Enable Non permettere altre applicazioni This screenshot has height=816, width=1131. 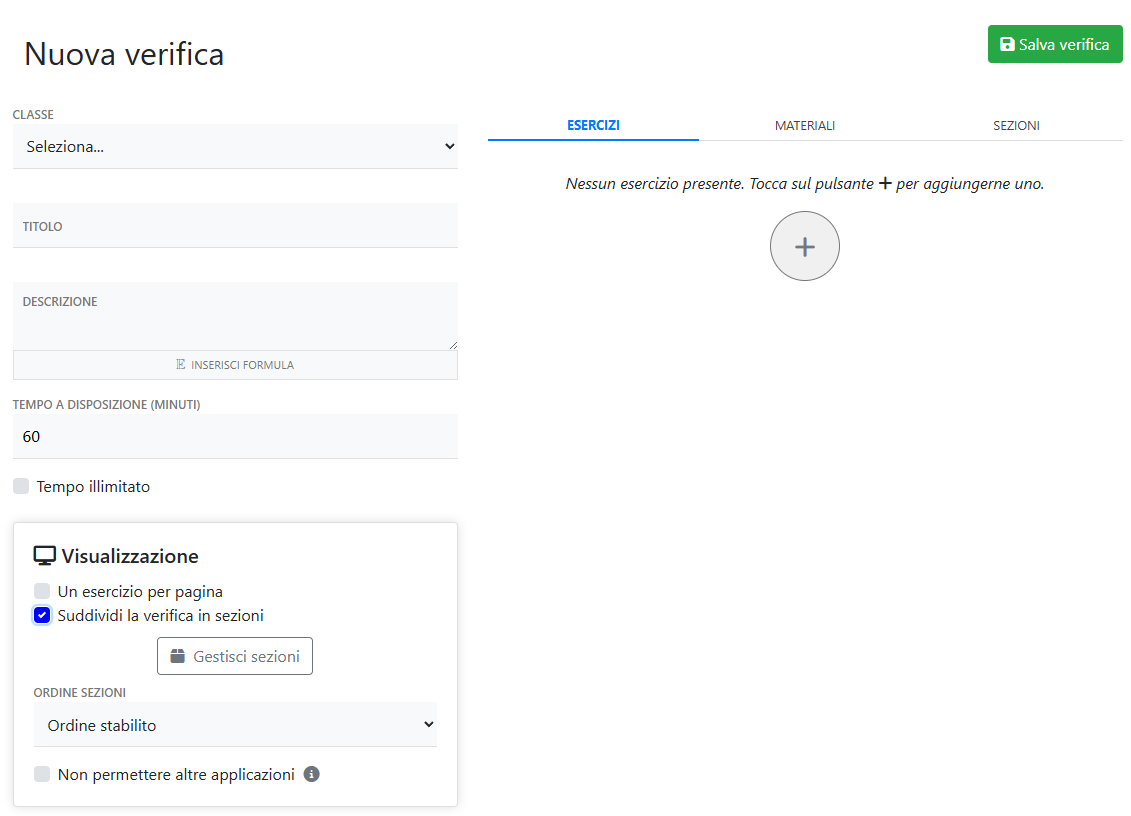tap(42, 774)
